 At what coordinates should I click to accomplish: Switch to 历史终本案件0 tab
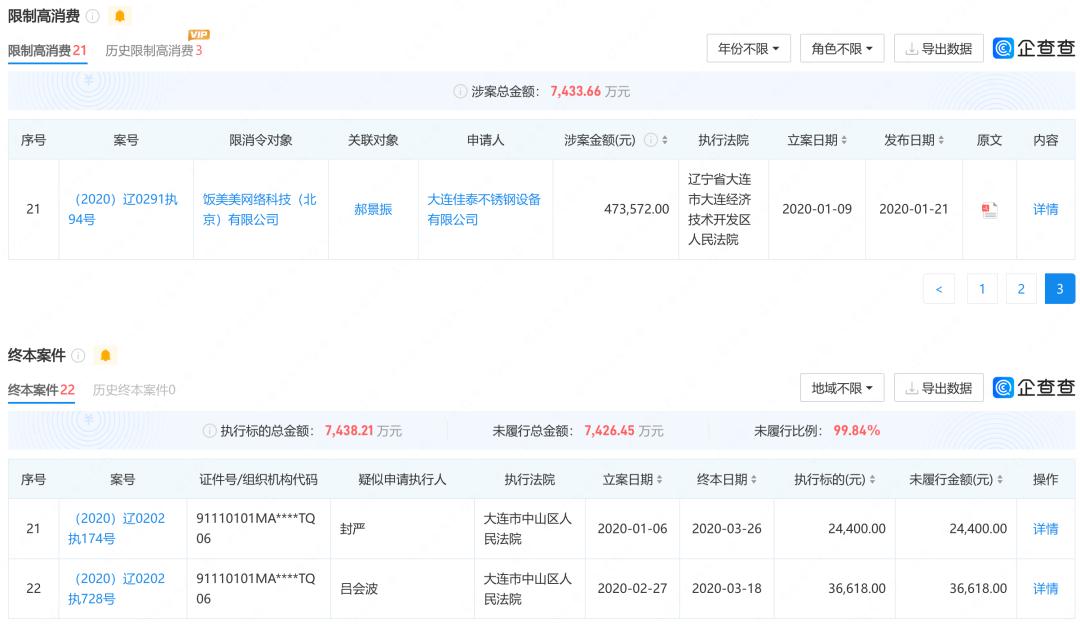pos(134,390)
